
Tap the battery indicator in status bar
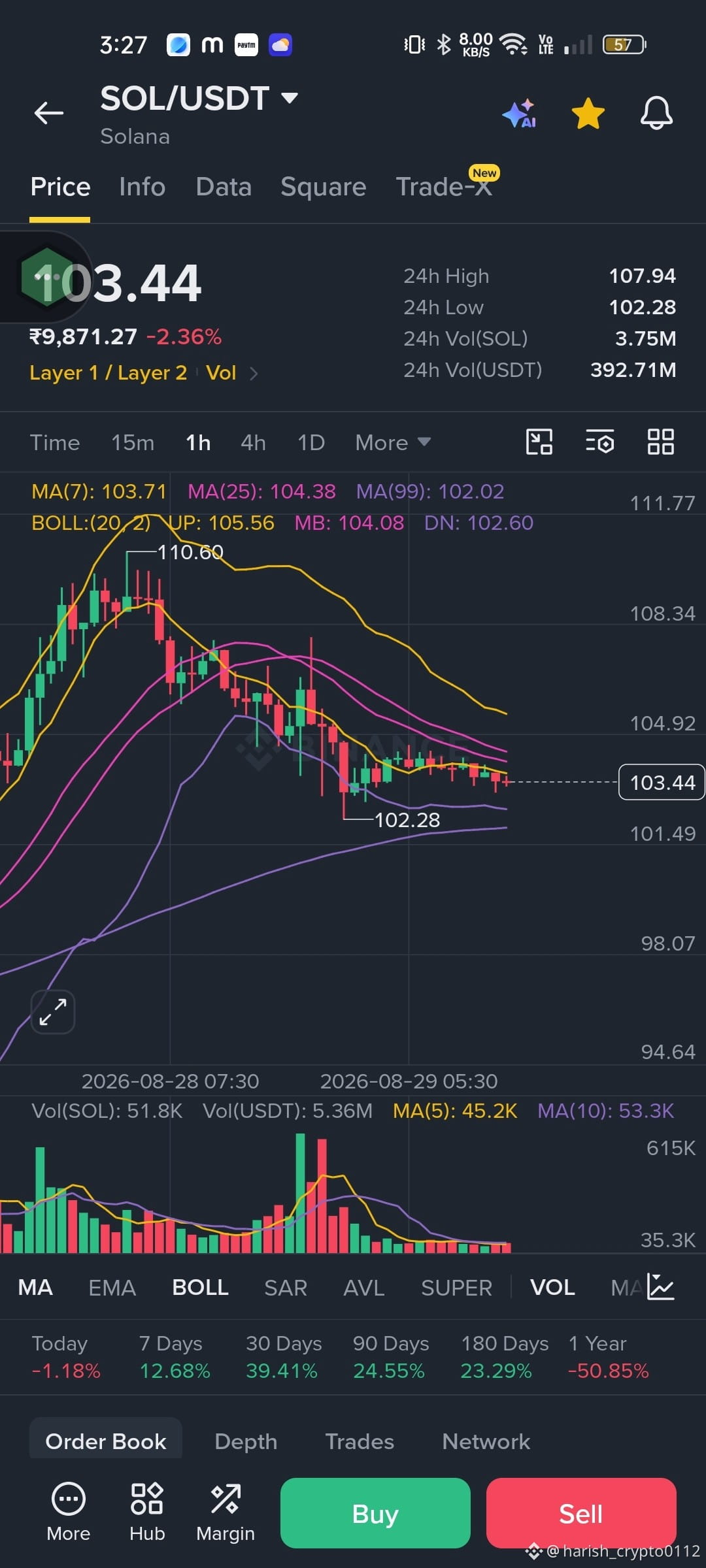[x=624, y=44]
